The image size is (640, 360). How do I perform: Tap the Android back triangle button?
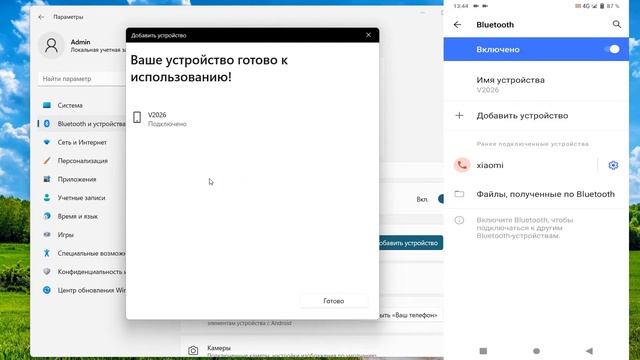click(x=589, y=351)
